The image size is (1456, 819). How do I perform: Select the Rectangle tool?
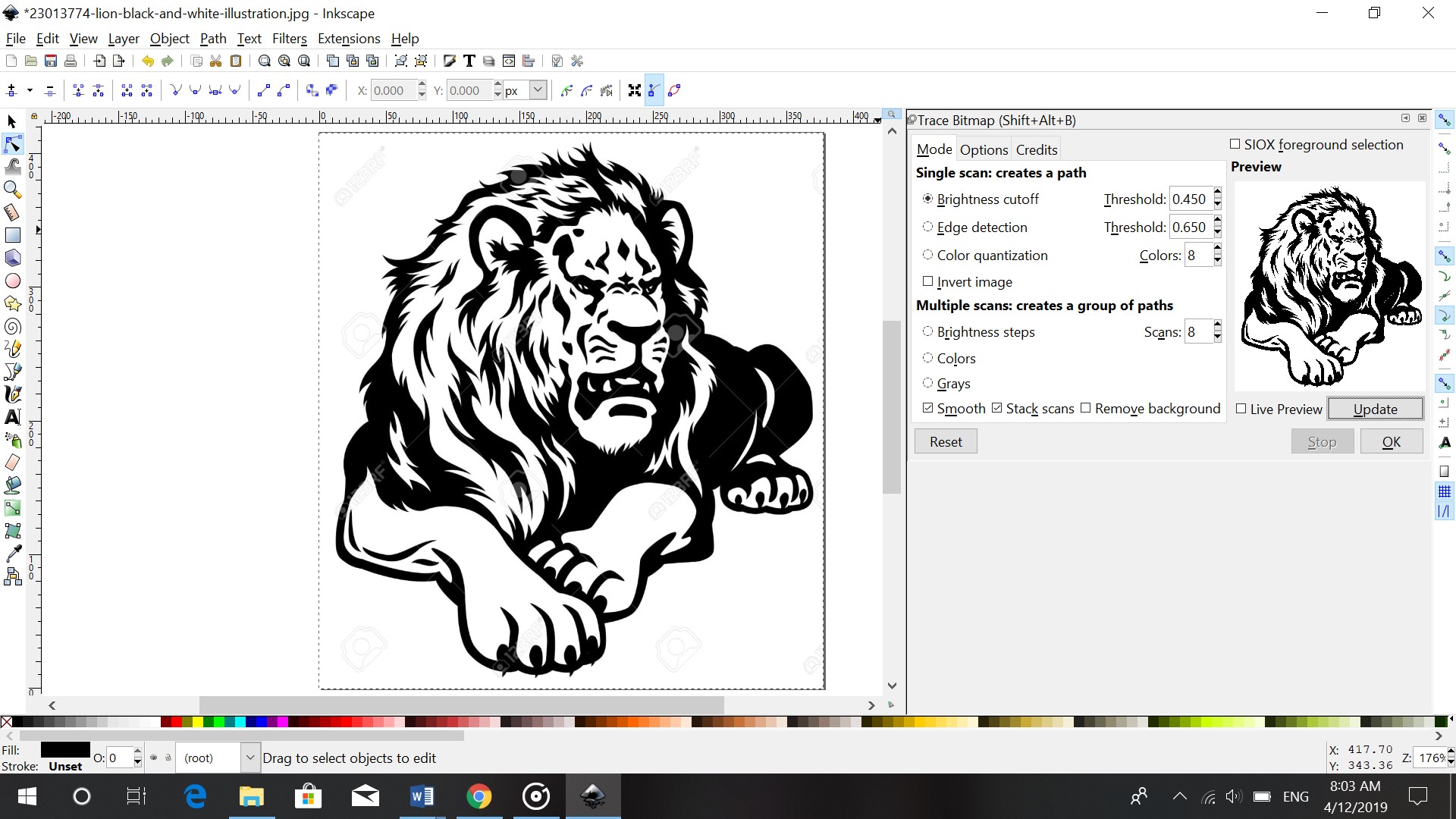[x=12, y=235]
